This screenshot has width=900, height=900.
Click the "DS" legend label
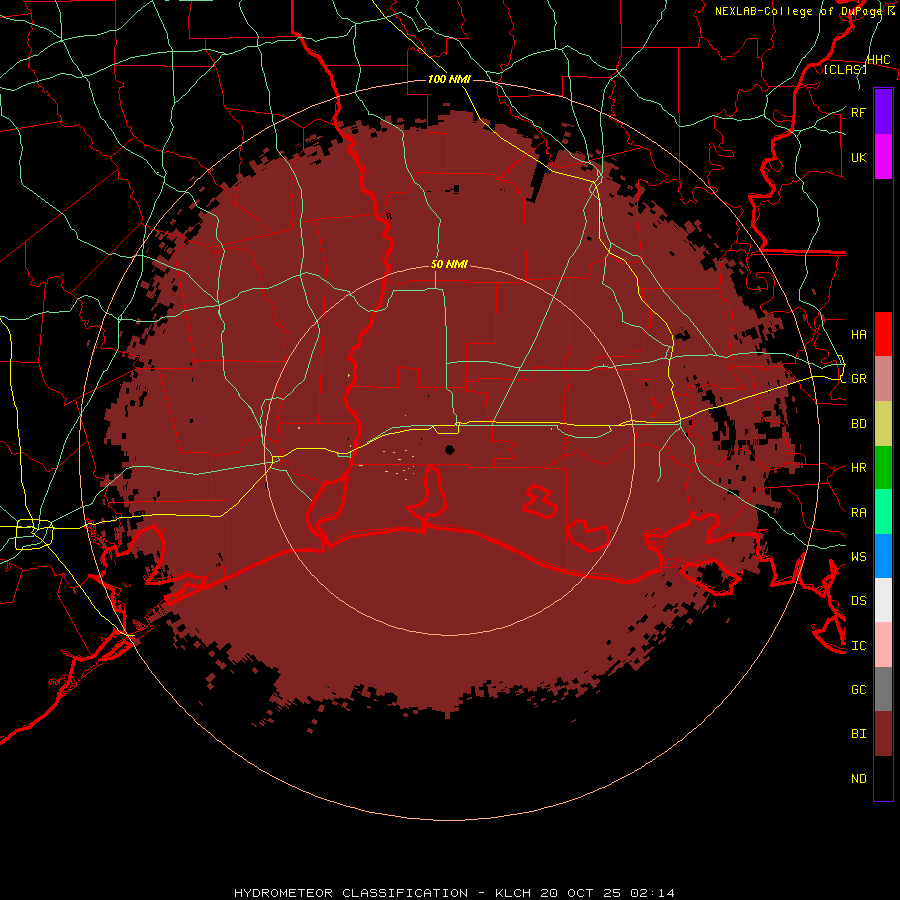click(858, 601)
